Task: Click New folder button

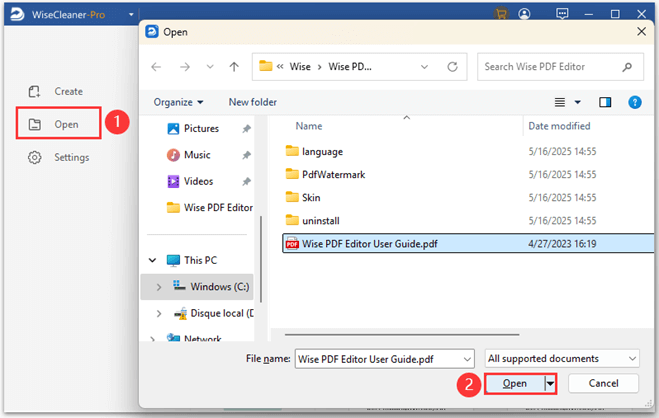Action: 253,102
